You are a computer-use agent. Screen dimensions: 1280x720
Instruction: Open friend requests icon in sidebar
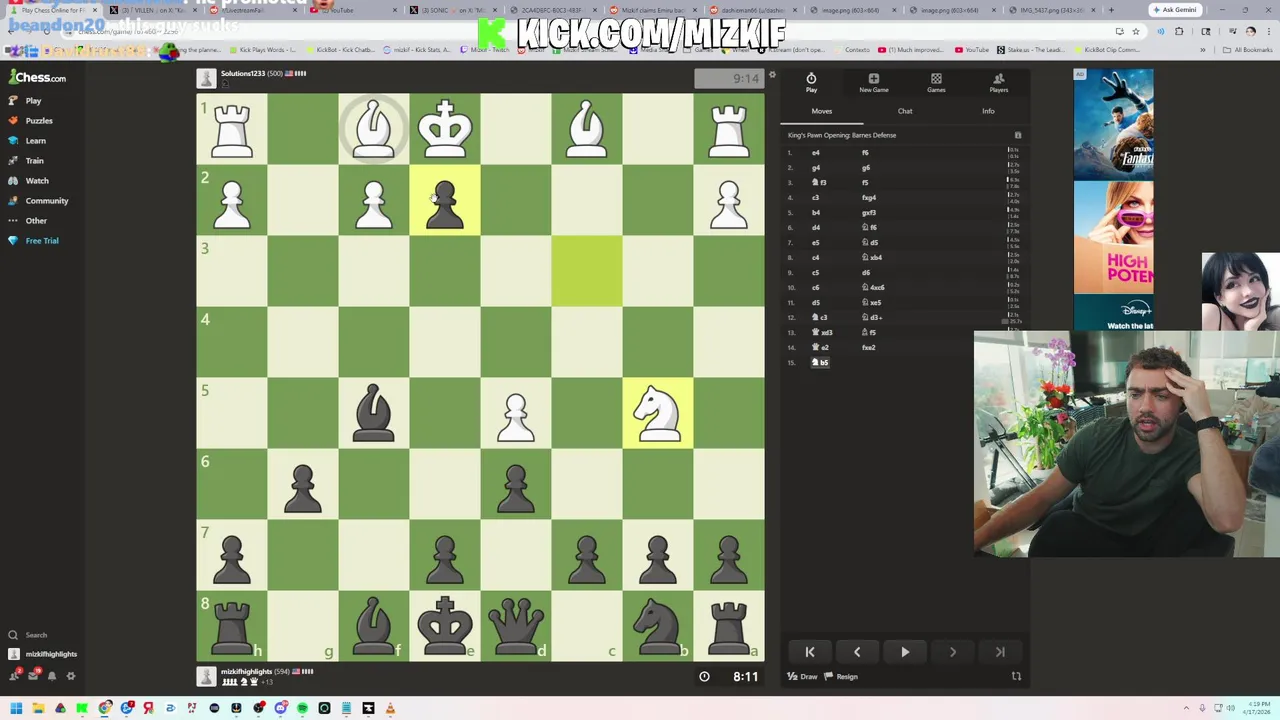point(14,676)
